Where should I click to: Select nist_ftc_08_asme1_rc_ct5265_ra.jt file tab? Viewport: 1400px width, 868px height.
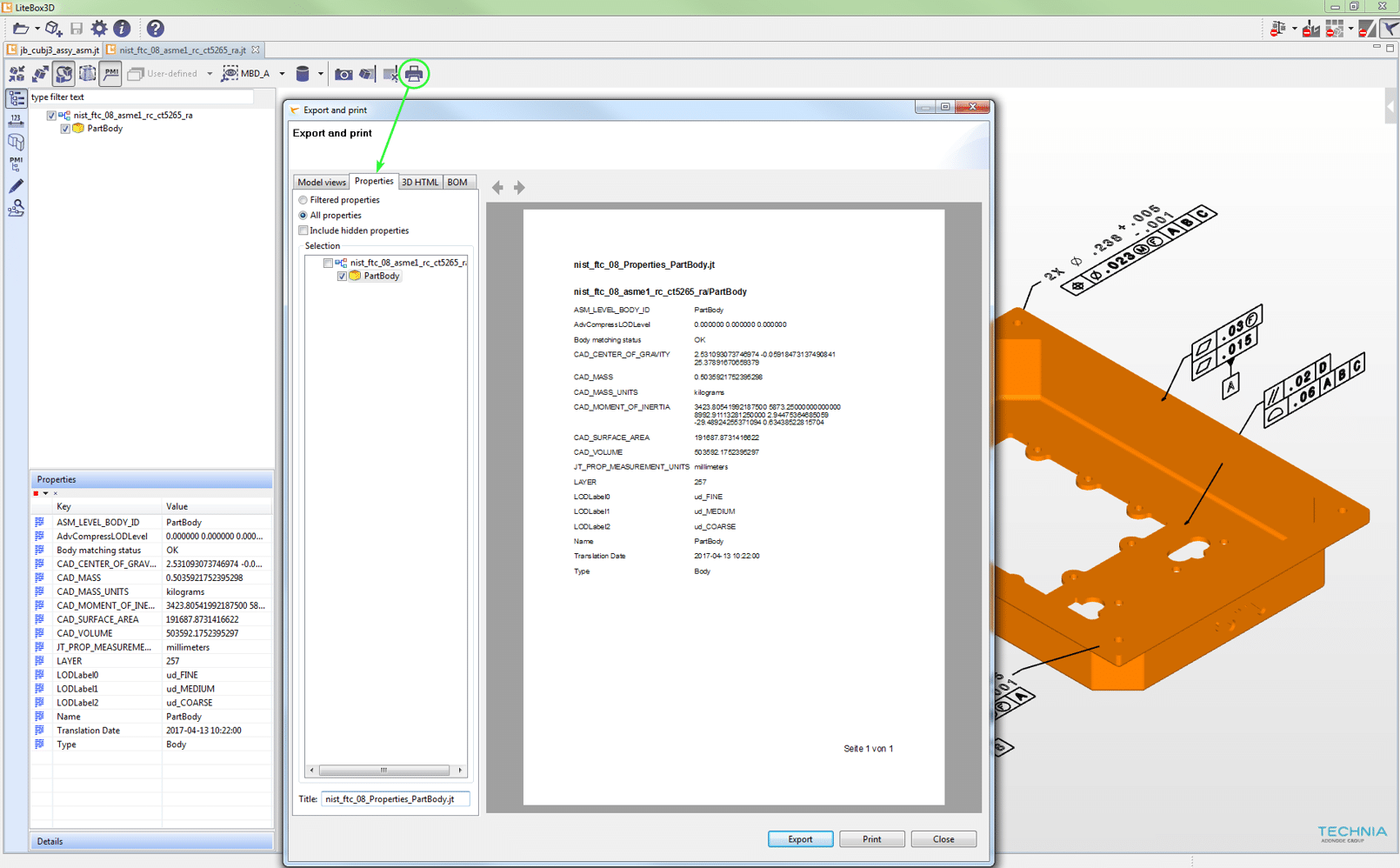[x=183, y=50]
